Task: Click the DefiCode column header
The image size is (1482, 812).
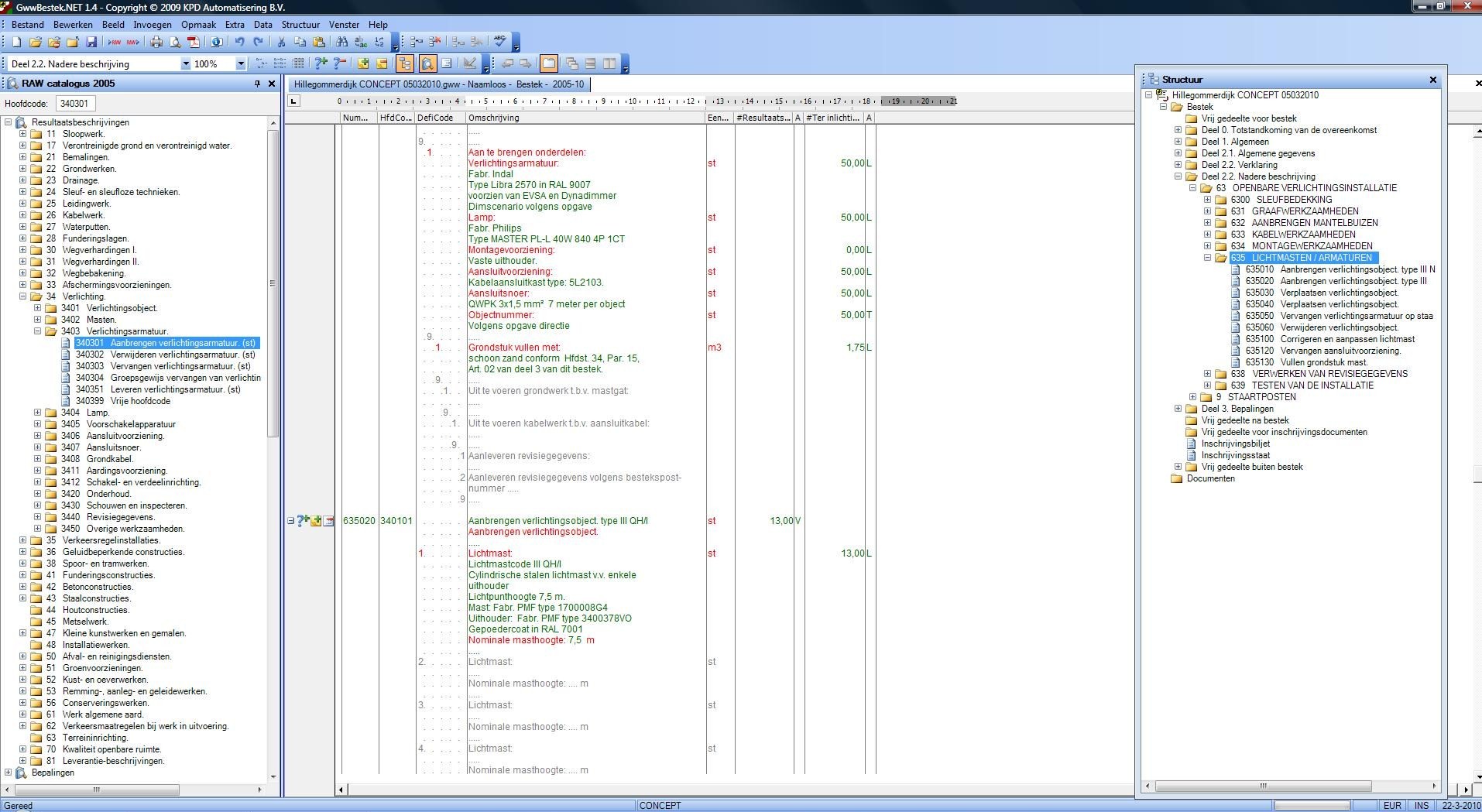Action: (x=441, y=118)
